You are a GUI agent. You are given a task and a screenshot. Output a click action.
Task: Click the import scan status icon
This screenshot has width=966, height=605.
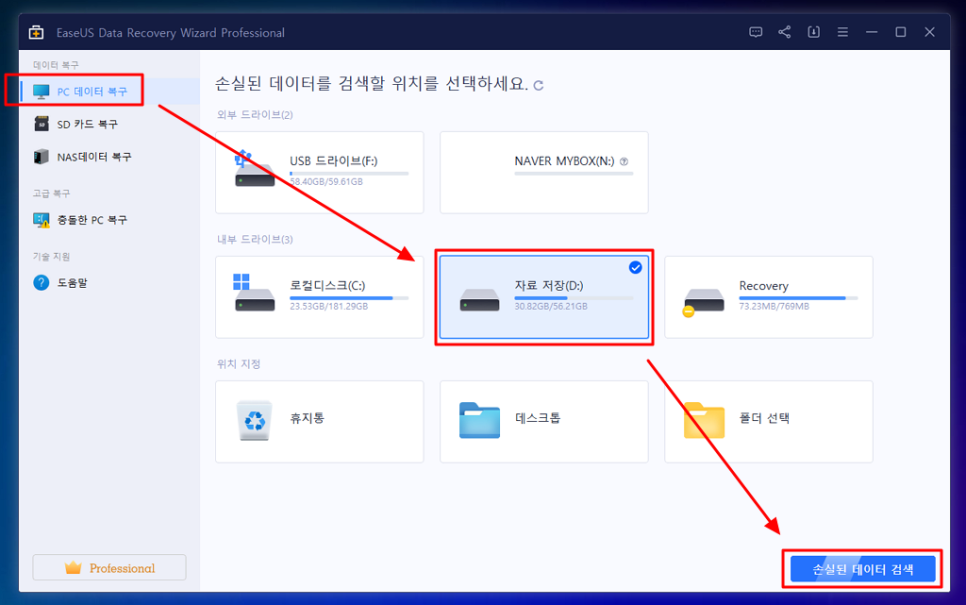pos(813,32)
